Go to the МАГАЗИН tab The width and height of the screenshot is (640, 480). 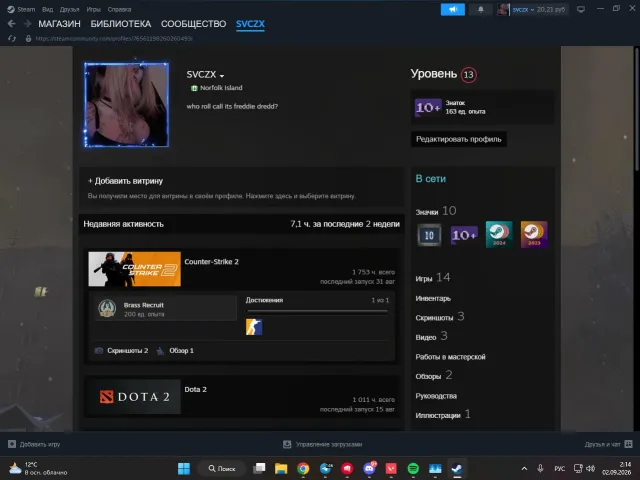(60, 24)
